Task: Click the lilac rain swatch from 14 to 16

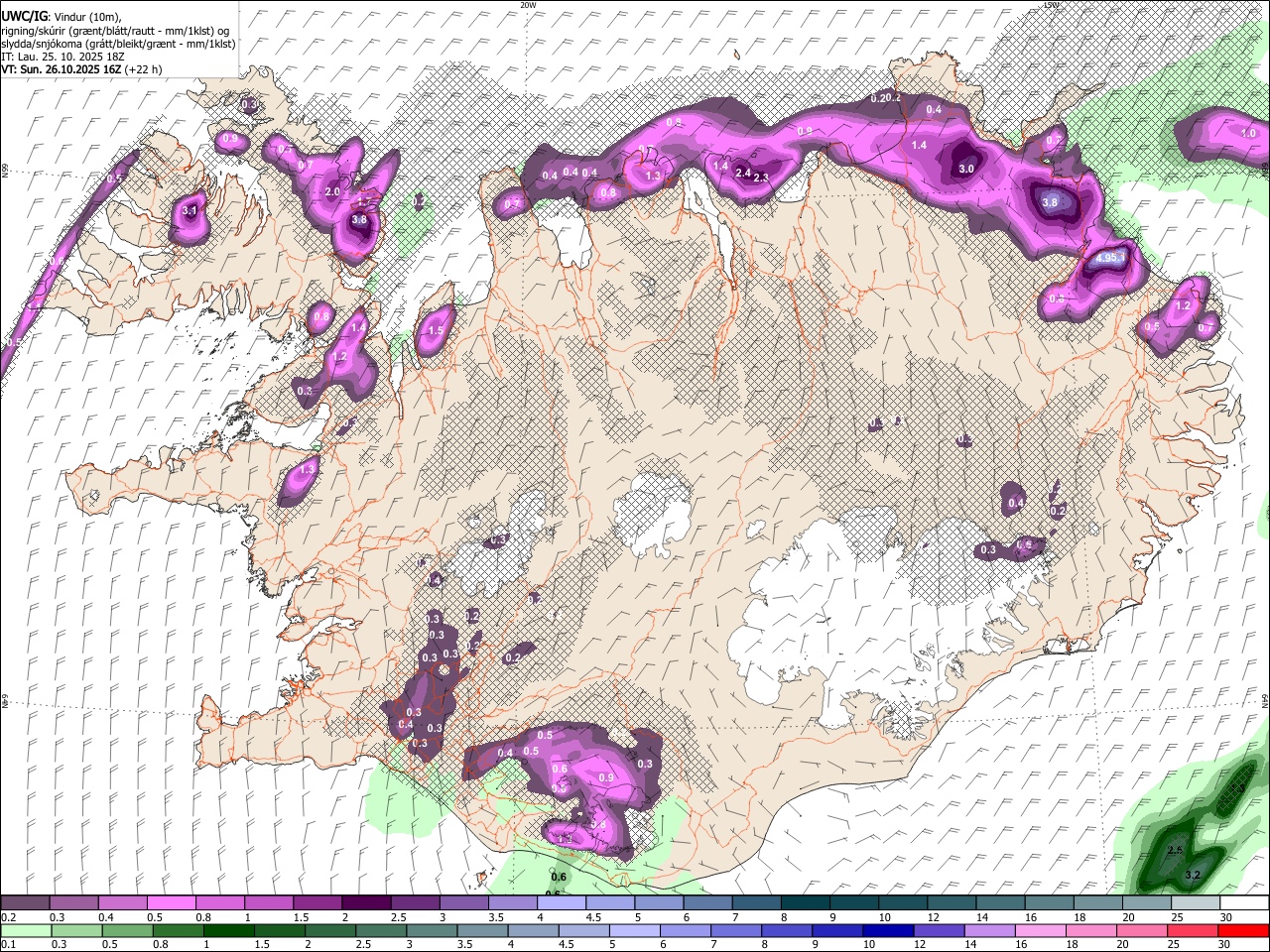Action: [x=988, y=930]
